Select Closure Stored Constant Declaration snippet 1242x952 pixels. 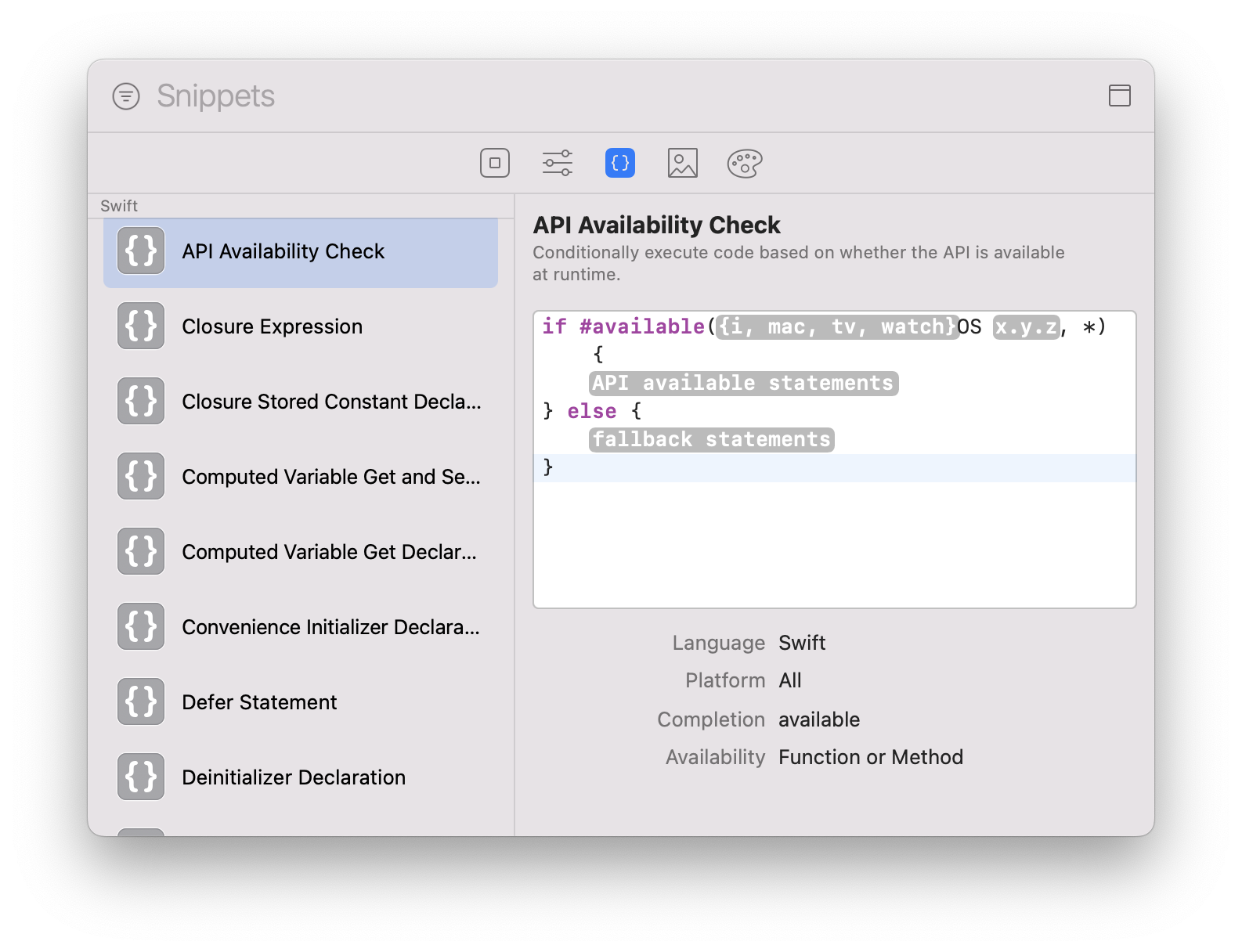click(301, 402)
